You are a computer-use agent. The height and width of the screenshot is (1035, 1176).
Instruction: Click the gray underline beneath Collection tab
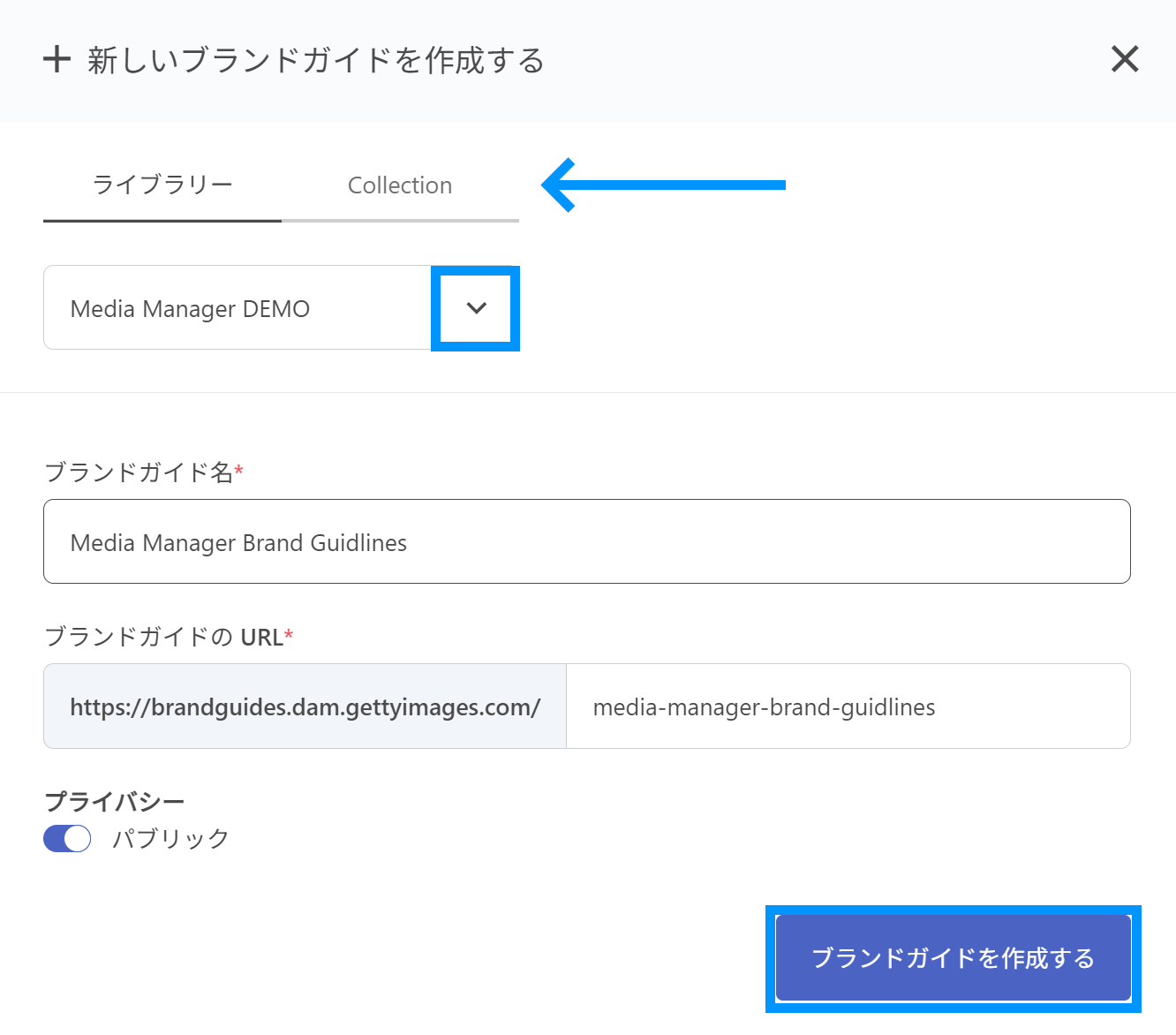coord(400,220)
